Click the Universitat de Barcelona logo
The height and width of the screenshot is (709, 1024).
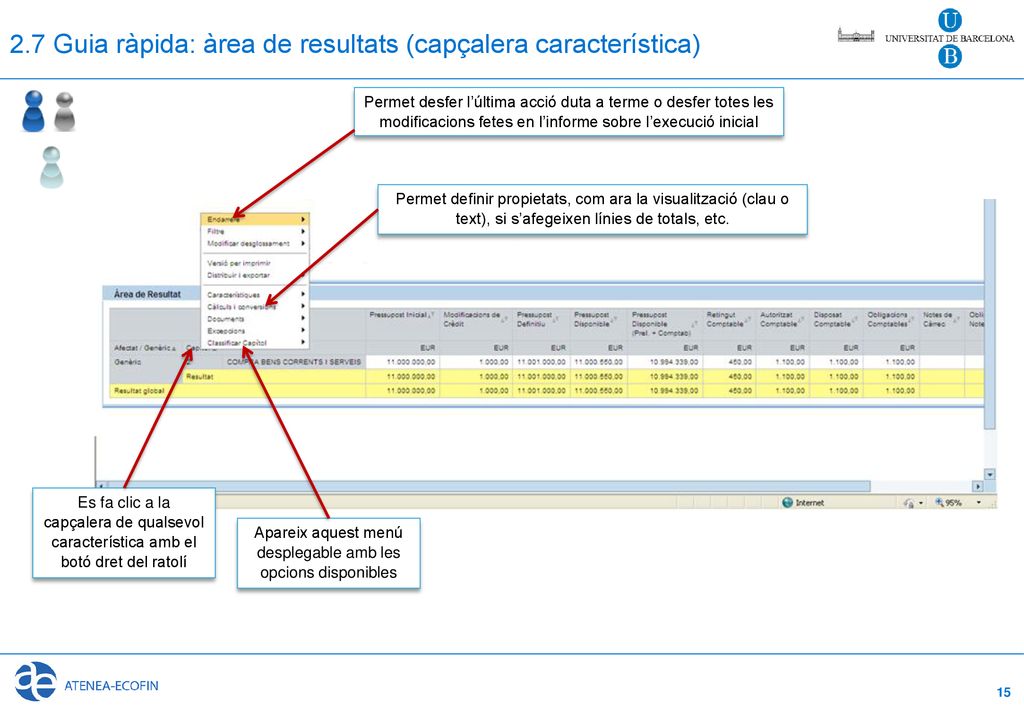tap(927, 38)
